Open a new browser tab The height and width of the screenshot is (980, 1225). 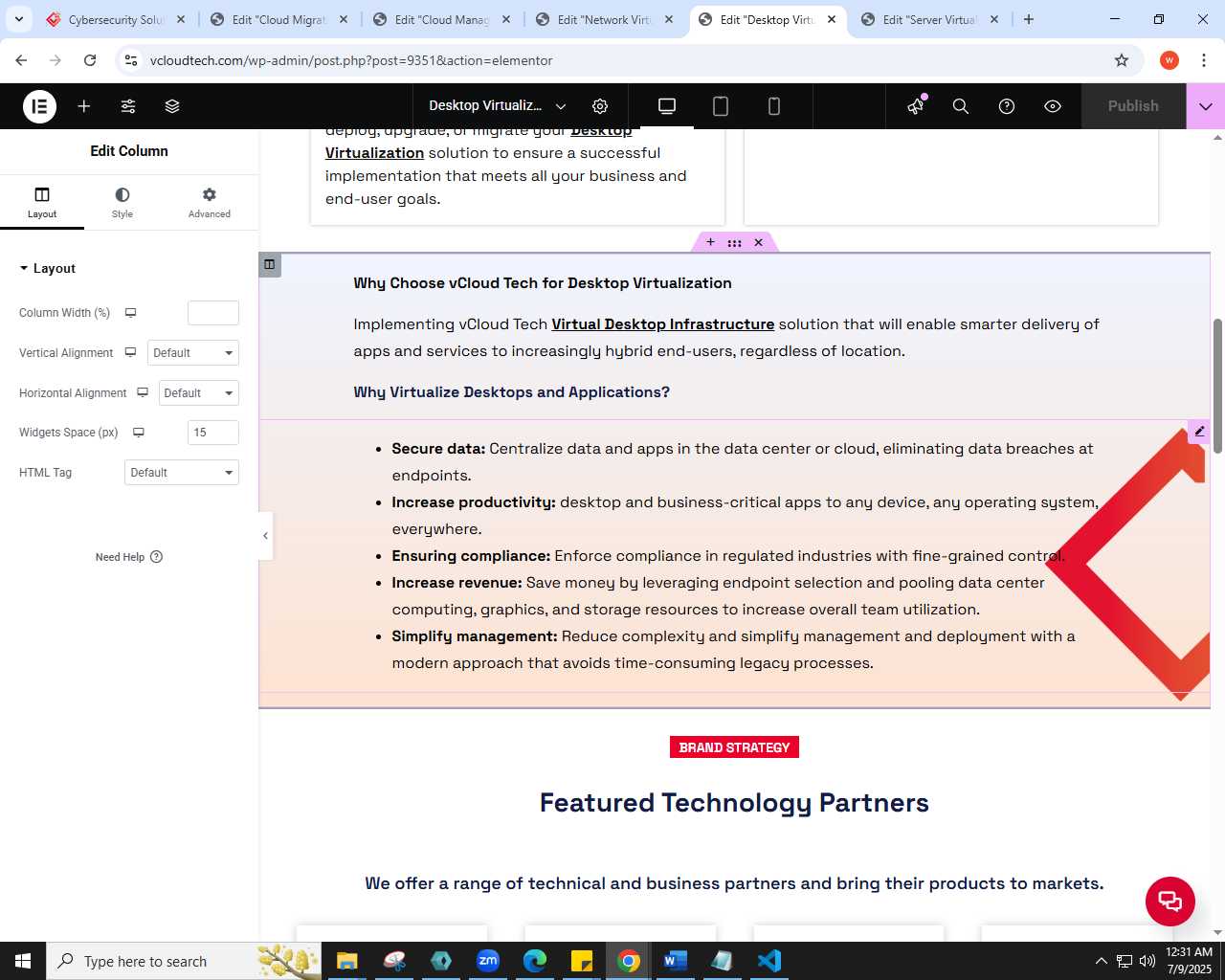click(1029, 19)
